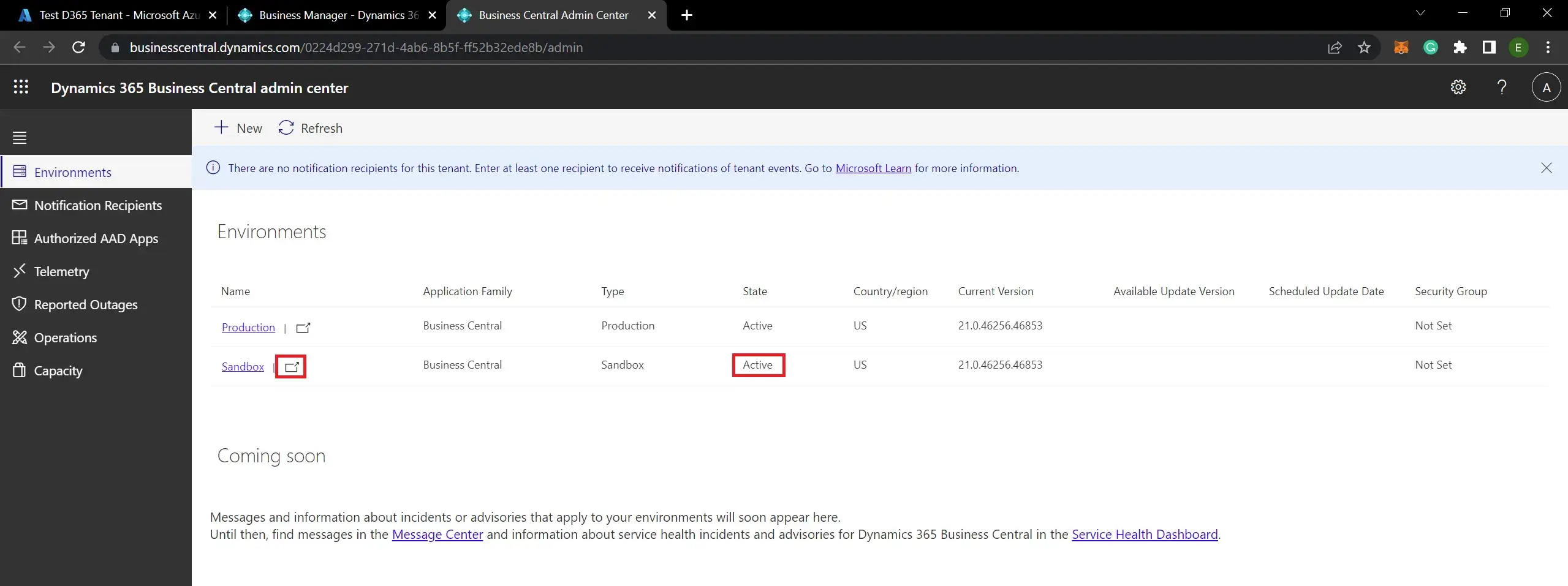Open the app launcher waffle icon
The width and height of the screenshot is (1568, 586).
click(x=21, y=87)
